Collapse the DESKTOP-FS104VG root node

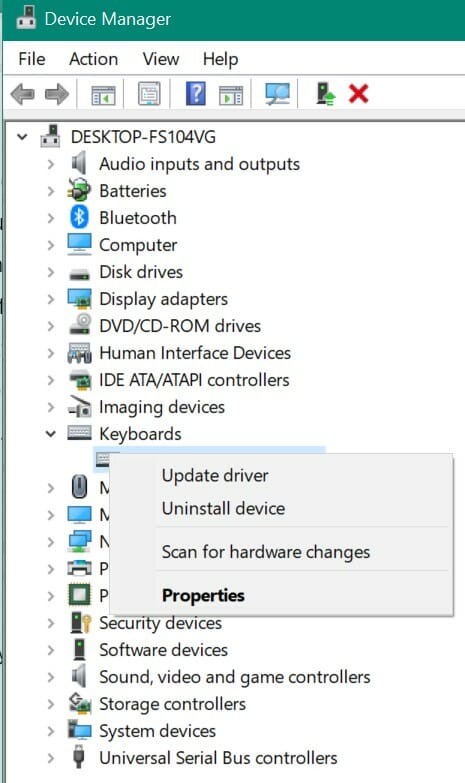pos(22,136)
